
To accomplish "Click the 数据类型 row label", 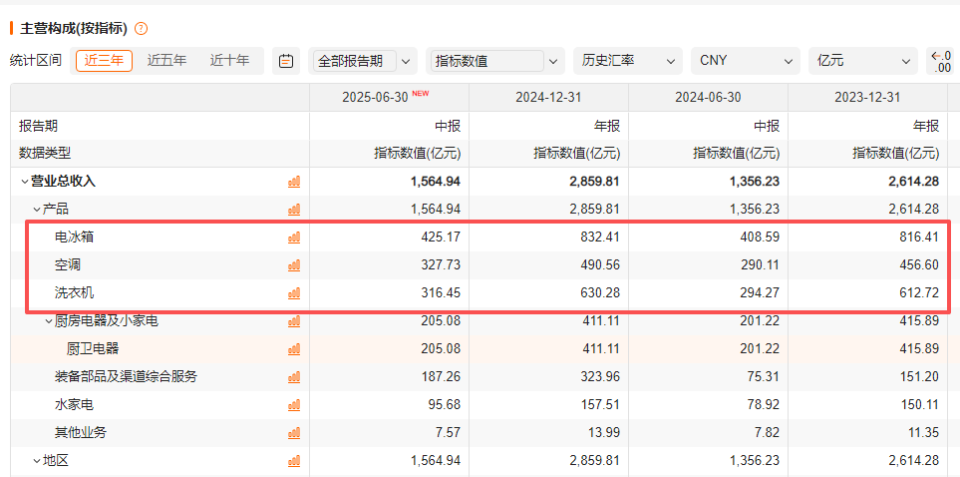I will (x=45, y=154).
